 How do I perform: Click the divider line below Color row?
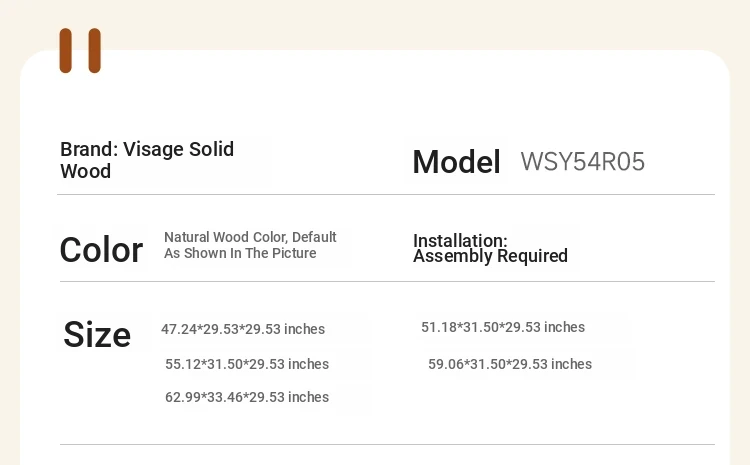pos(387,282)
